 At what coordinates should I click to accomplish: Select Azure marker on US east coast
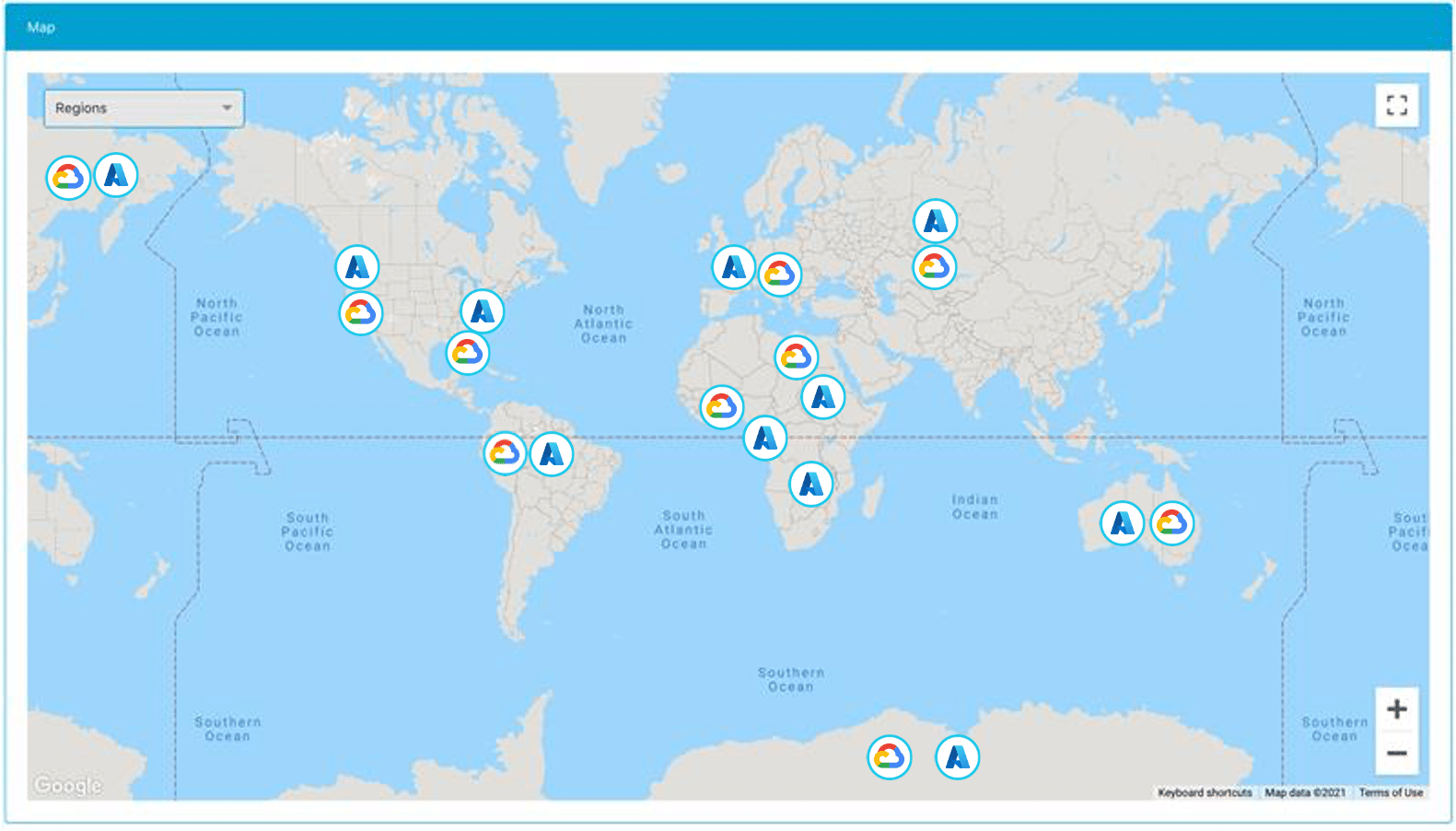pyautogui.click(x=483, y=311)
